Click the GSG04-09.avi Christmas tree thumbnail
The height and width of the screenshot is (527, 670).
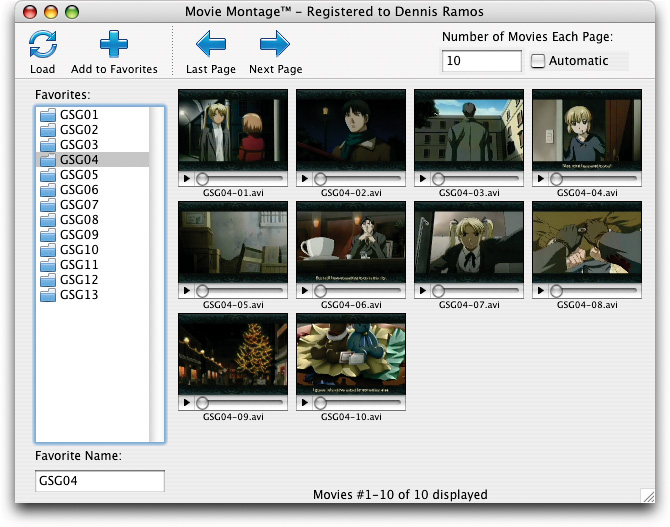click(233, 354)
